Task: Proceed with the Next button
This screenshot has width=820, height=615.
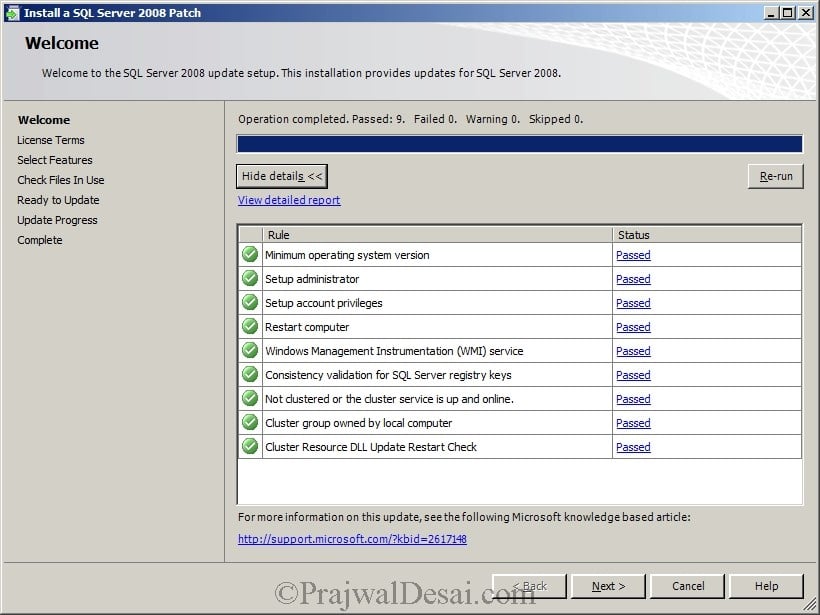Action: (608, 586)
